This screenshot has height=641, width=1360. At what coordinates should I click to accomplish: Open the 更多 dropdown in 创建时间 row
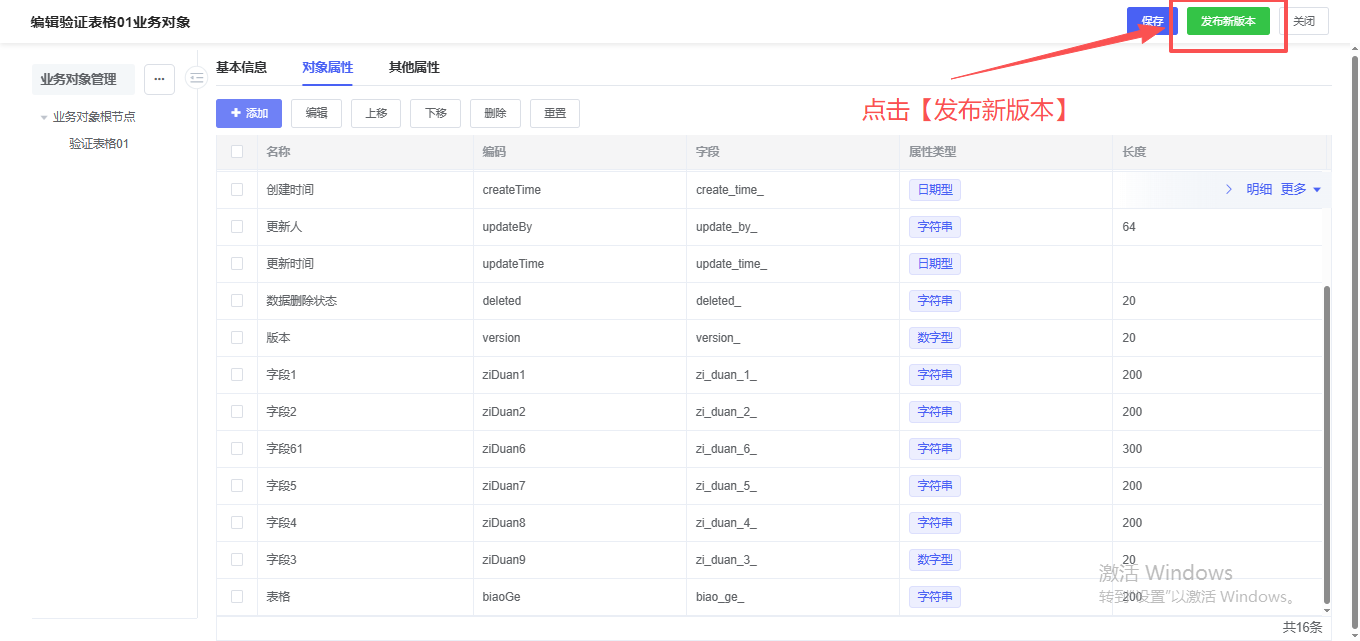pyautogui.click(x=1300, y=189)
